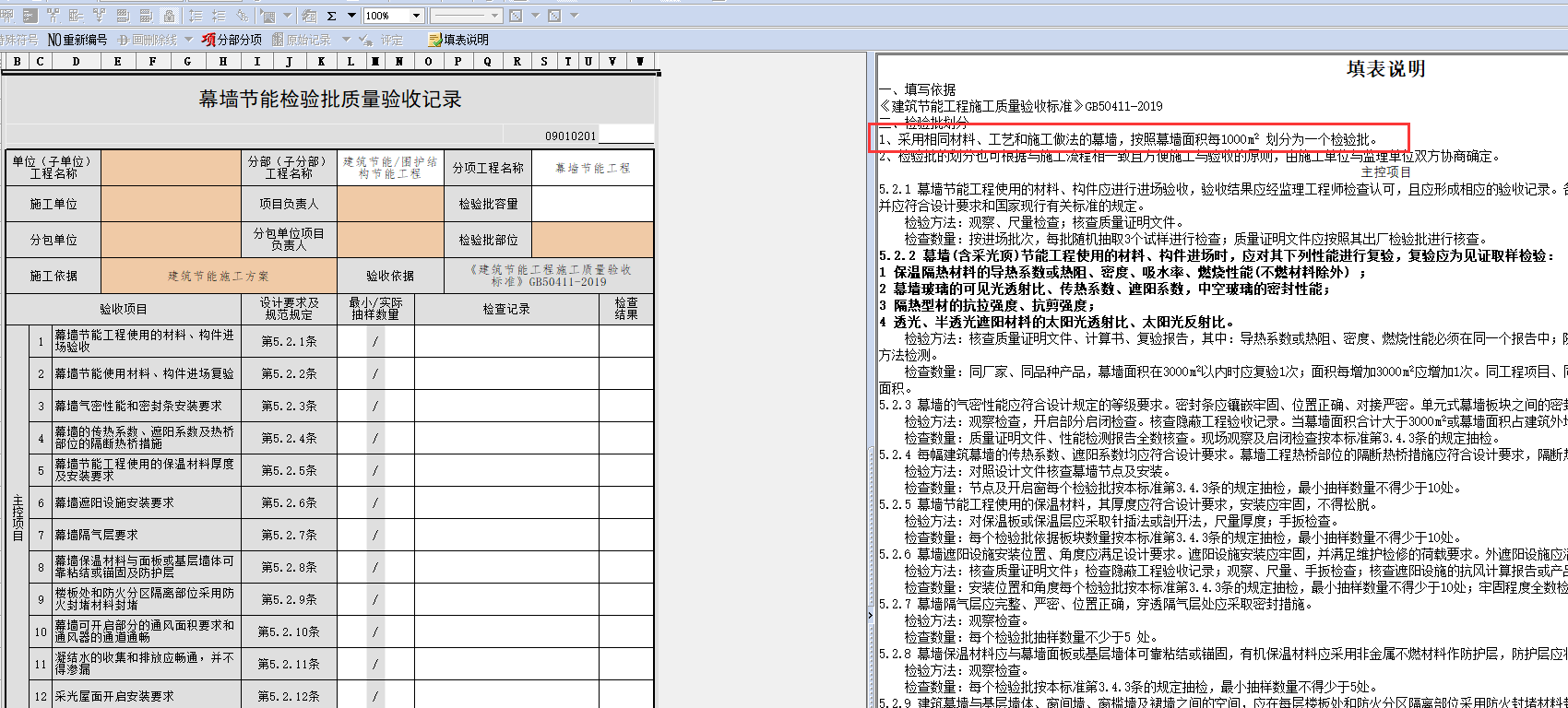Click the Sigma sum function icon
The image size is (1568, 708).
click(331, 16)
